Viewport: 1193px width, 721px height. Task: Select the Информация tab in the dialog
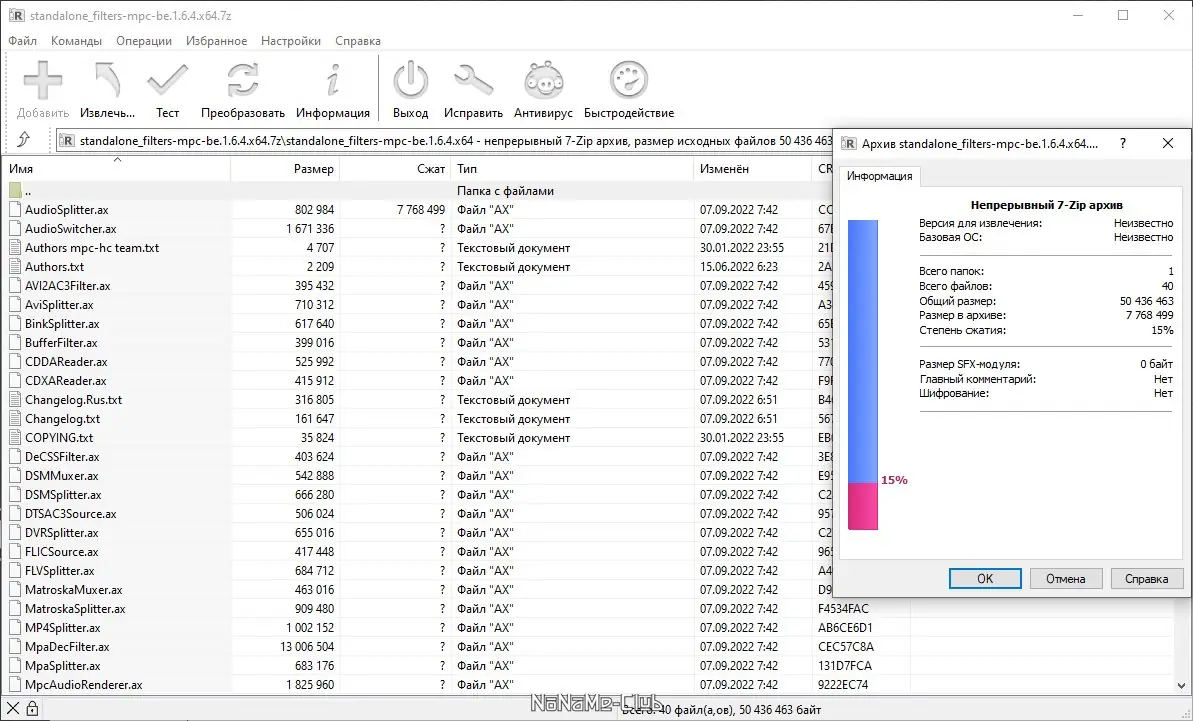[x=880, y=176]
